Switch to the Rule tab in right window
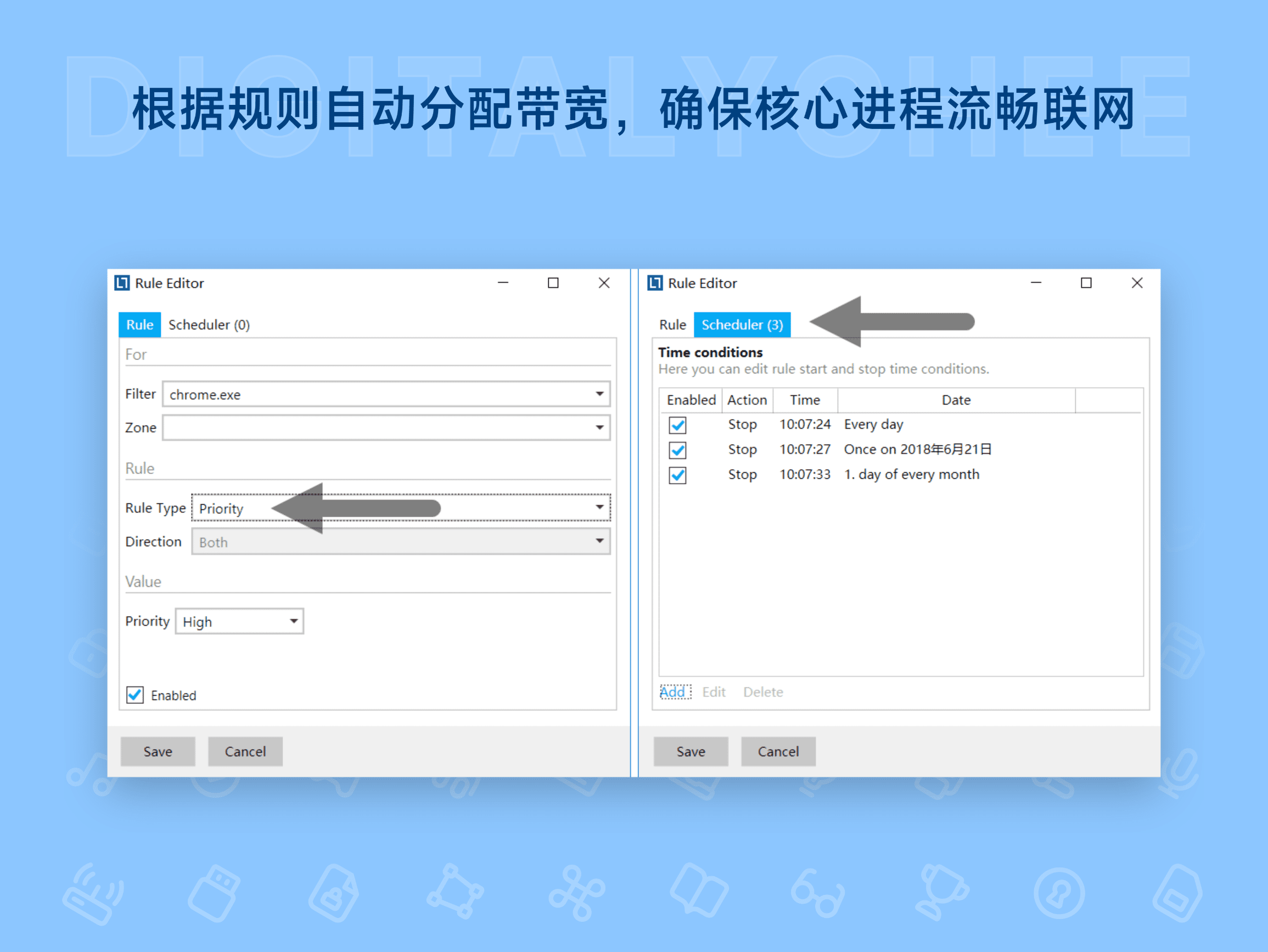This screenshot has width=1268, height=952. (671, 324)
